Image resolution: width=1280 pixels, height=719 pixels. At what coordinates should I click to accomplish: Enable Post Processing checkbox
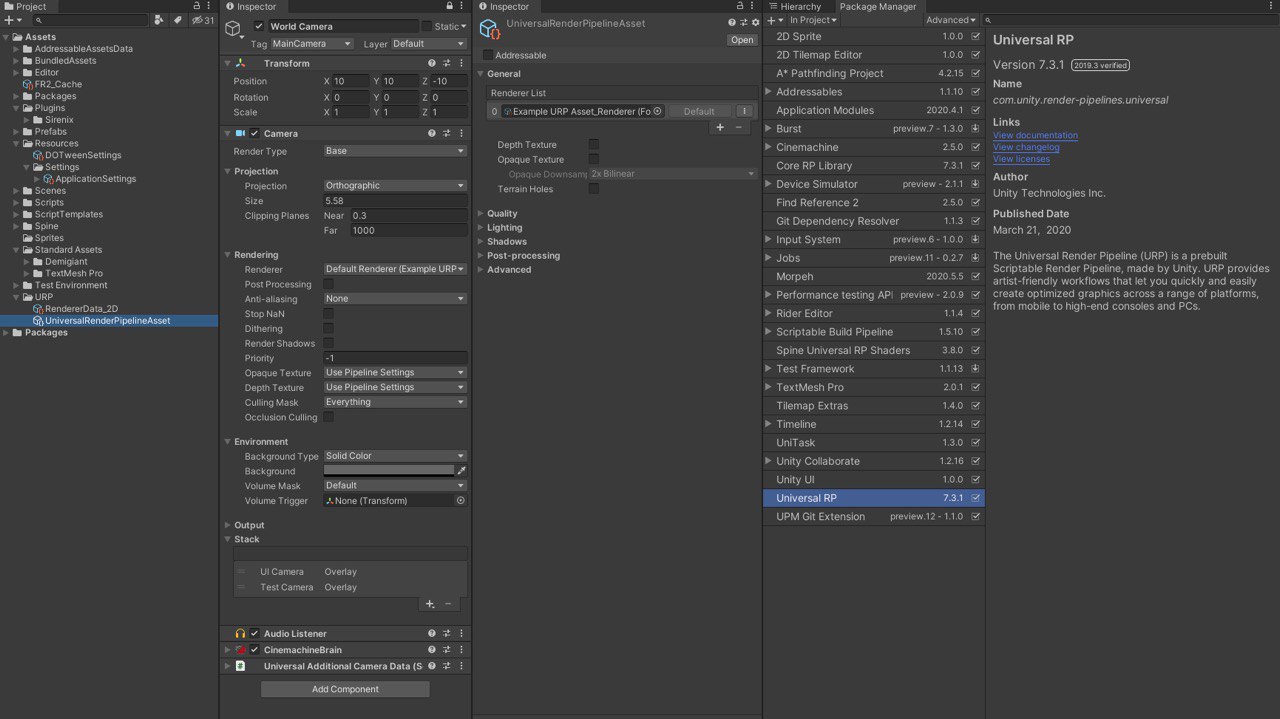coord(328,284)
